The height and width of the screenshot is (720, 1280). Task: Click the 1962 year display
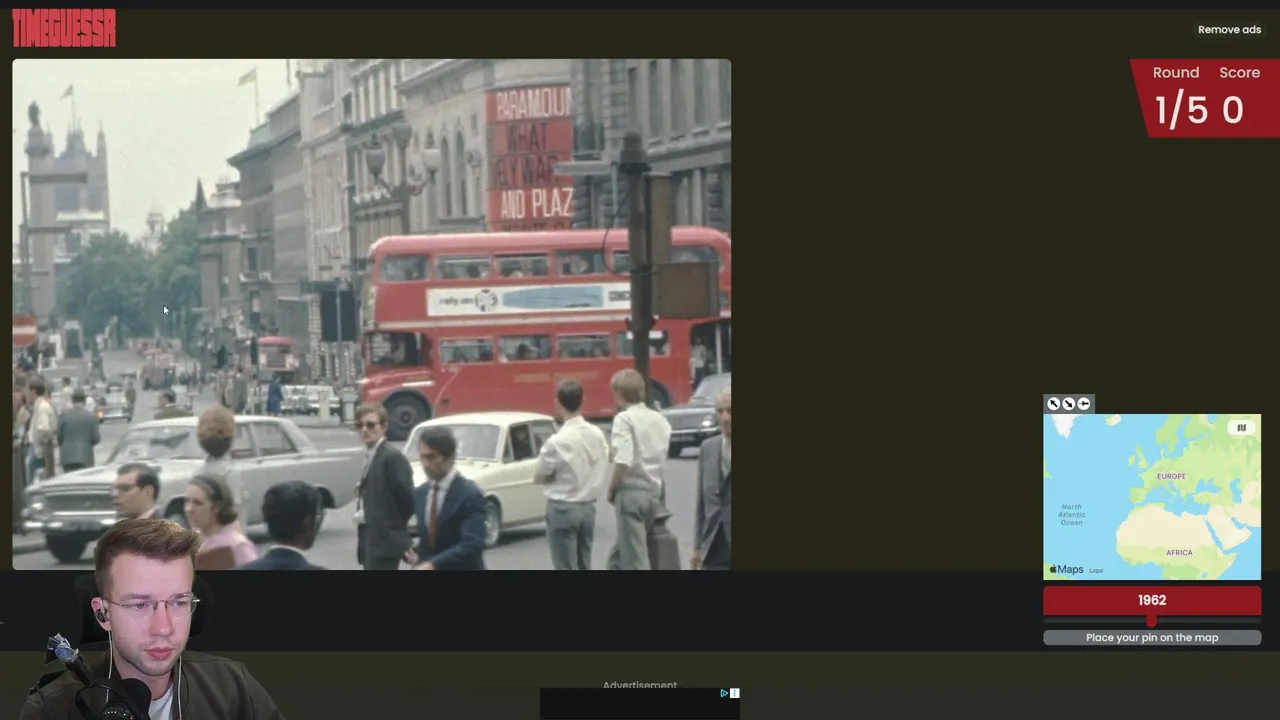pos(1152,600)
